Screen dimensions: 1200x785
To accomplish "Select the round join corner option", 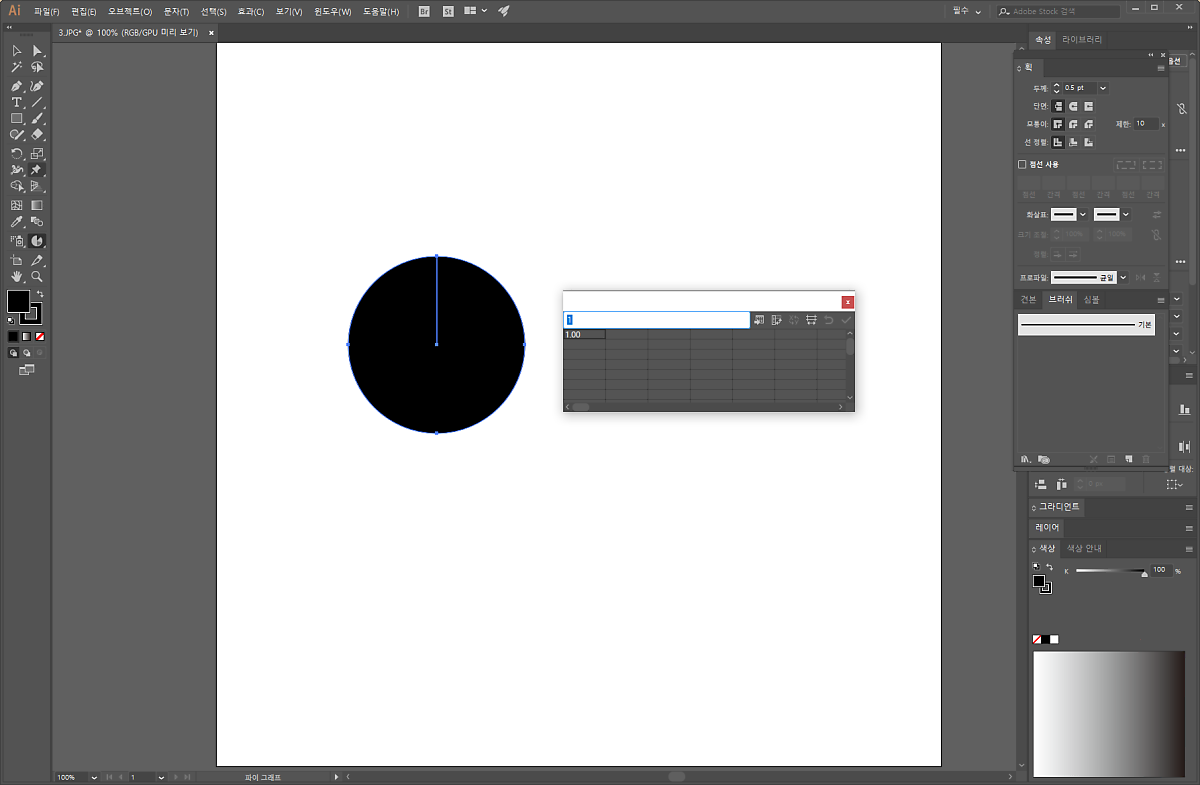I will point(1073,124).
